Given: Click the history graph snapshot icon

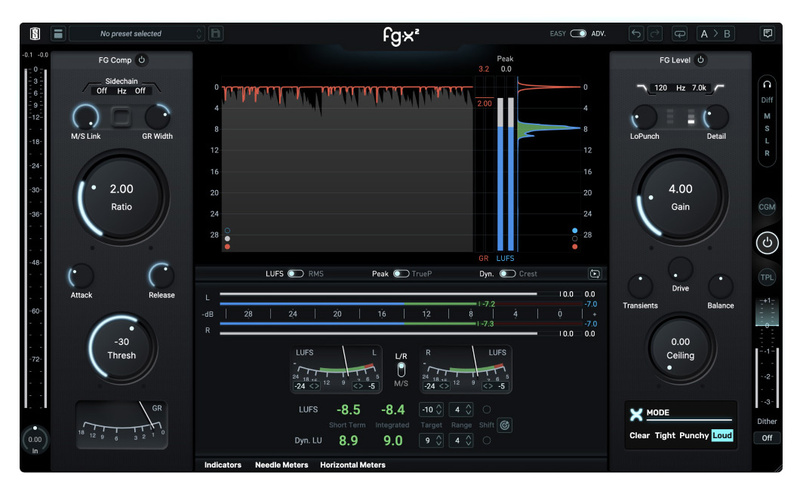Looking at the screenshot, I should click(595, 274).
